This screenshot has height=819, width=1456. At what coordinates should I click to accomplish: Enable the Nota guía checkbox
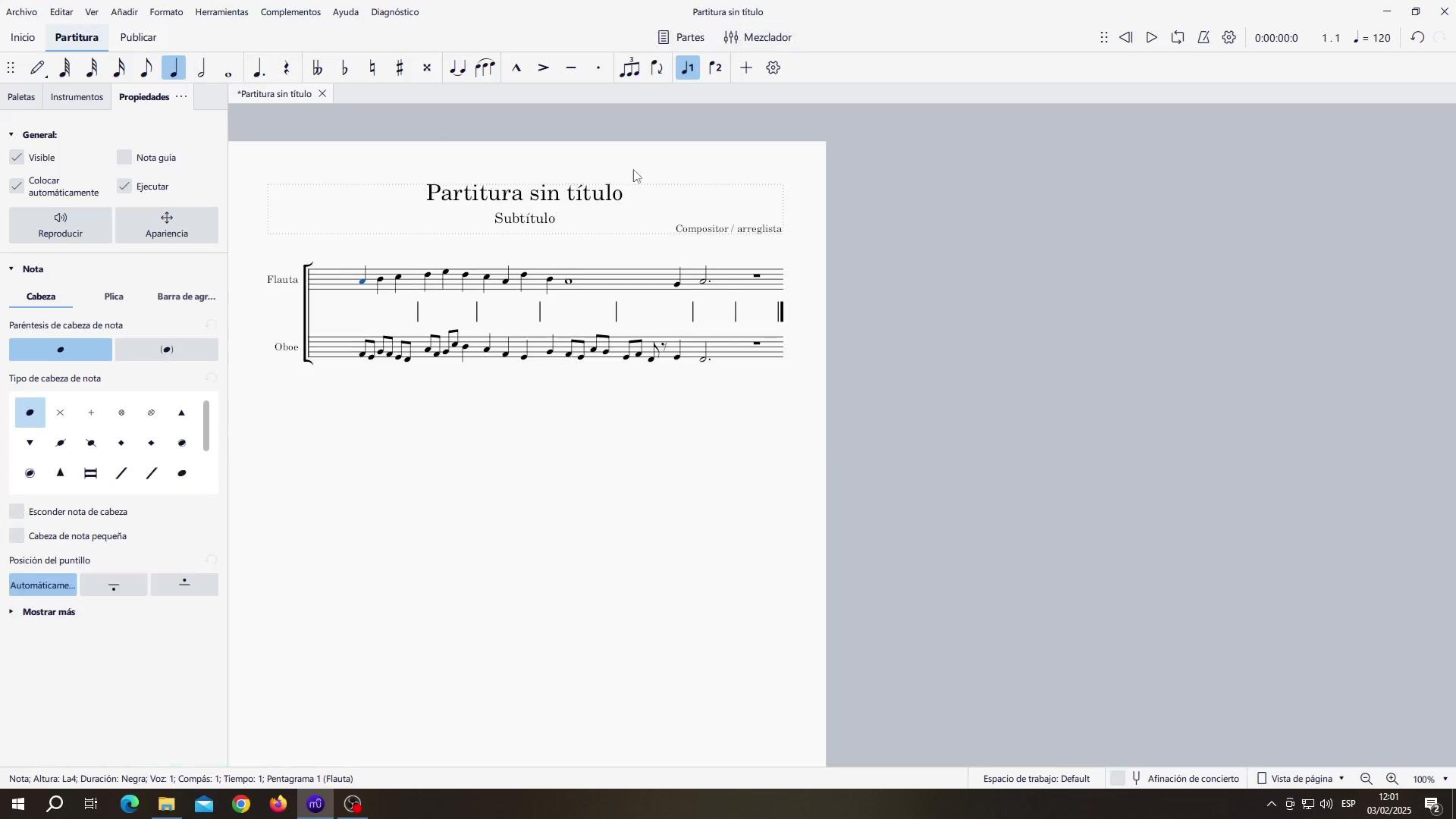coord(125,158)
